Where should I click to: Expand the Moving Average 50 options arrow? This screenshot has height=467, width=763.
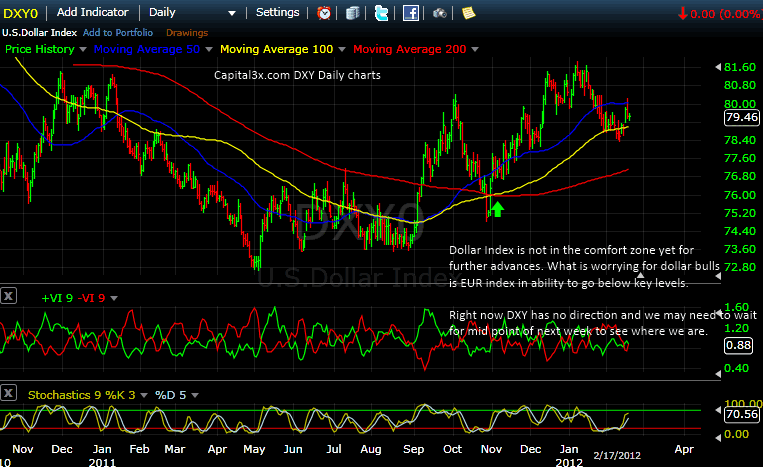209,49
